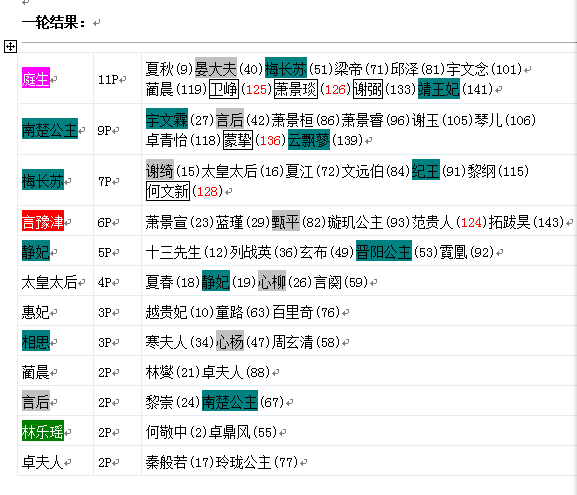
Task: Click 卓夫人 beside 秦般若(17)
Action: pyautogui.click(x=43, y=462)
